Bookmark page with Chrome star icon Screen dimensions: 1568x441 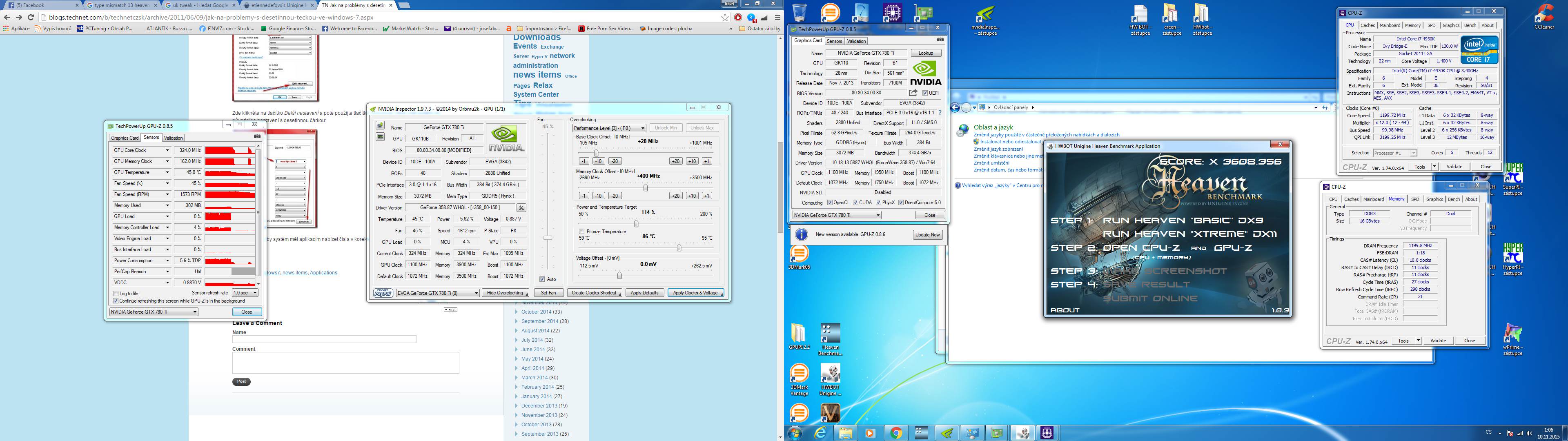(725, 18)
